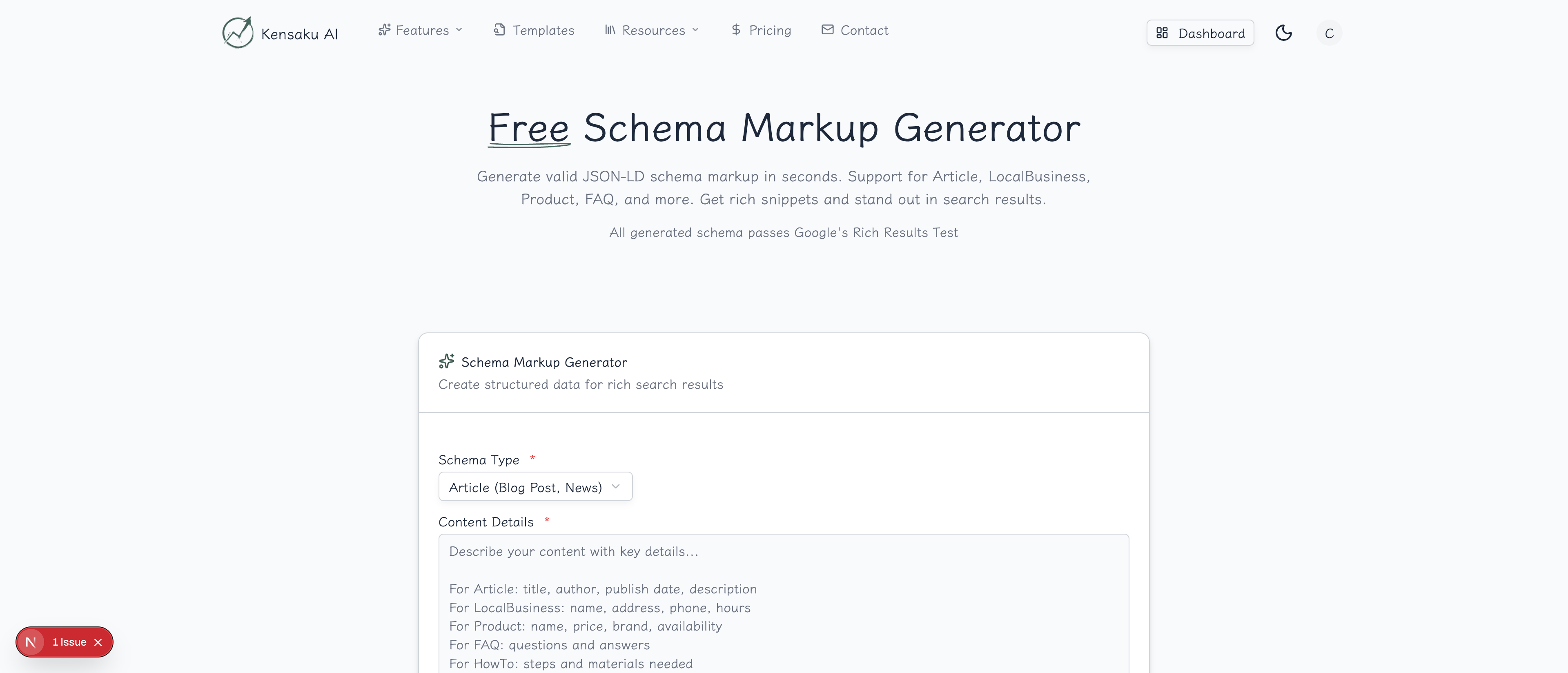Viewport: 1568px width, 673px height.
Task: Click the Resources library icon
Action: click(610, 30)
